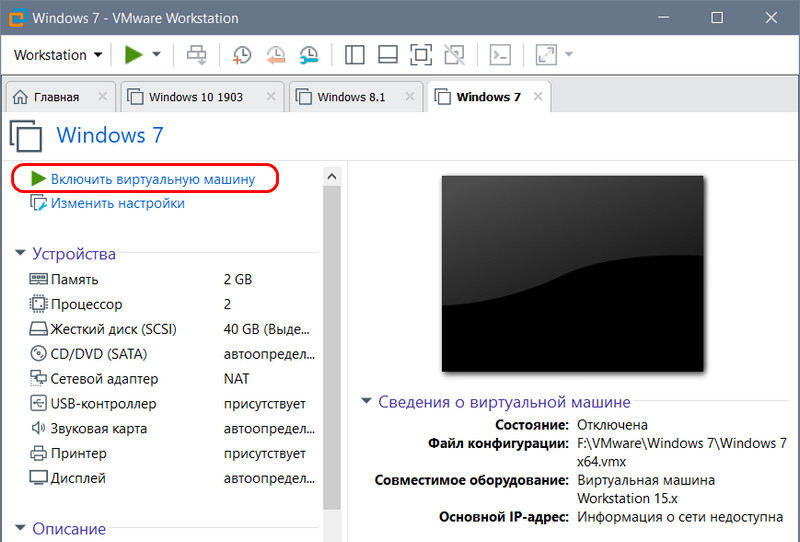Image resolution: width=800 pixels, height=542 pixels.
Task: Click the large Windows 7 VM title
Action: (110, 135)
